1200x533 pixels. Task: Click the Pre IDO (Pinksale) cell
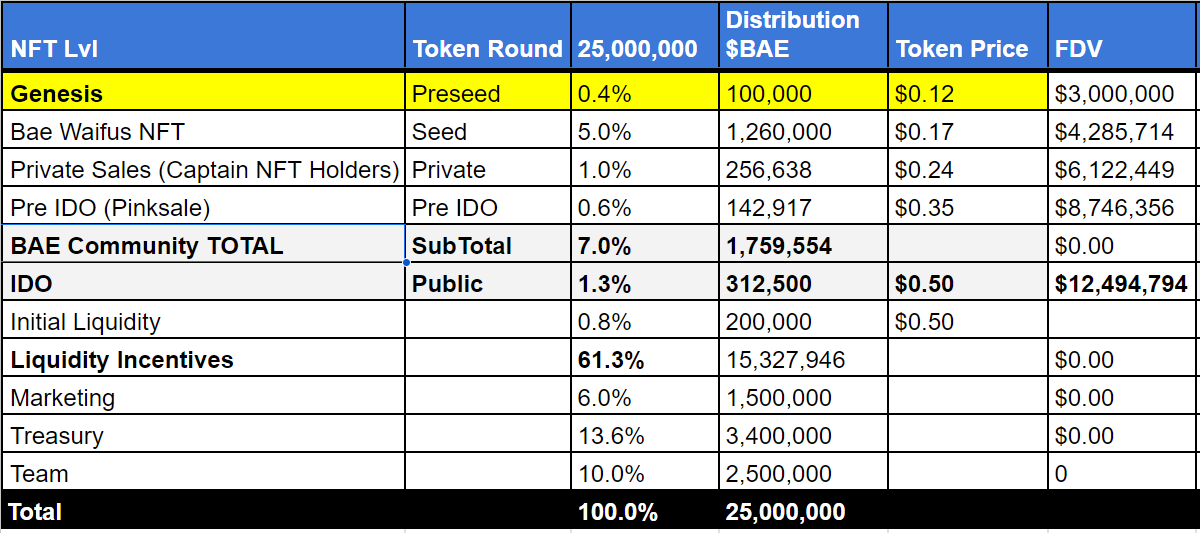203,207
